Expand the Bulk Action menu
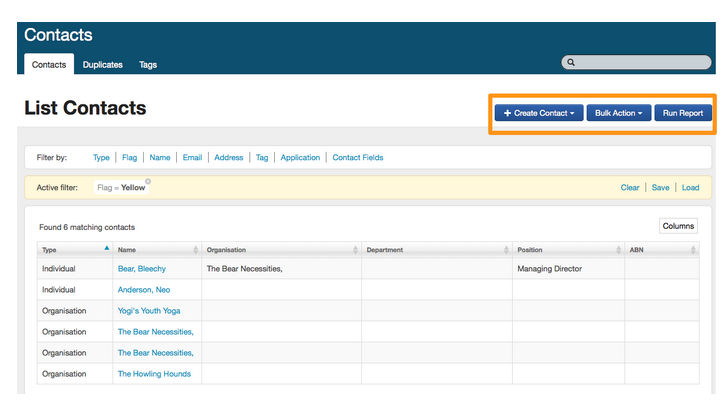This screenshot has width=722, height=402. tap(618, 113)
